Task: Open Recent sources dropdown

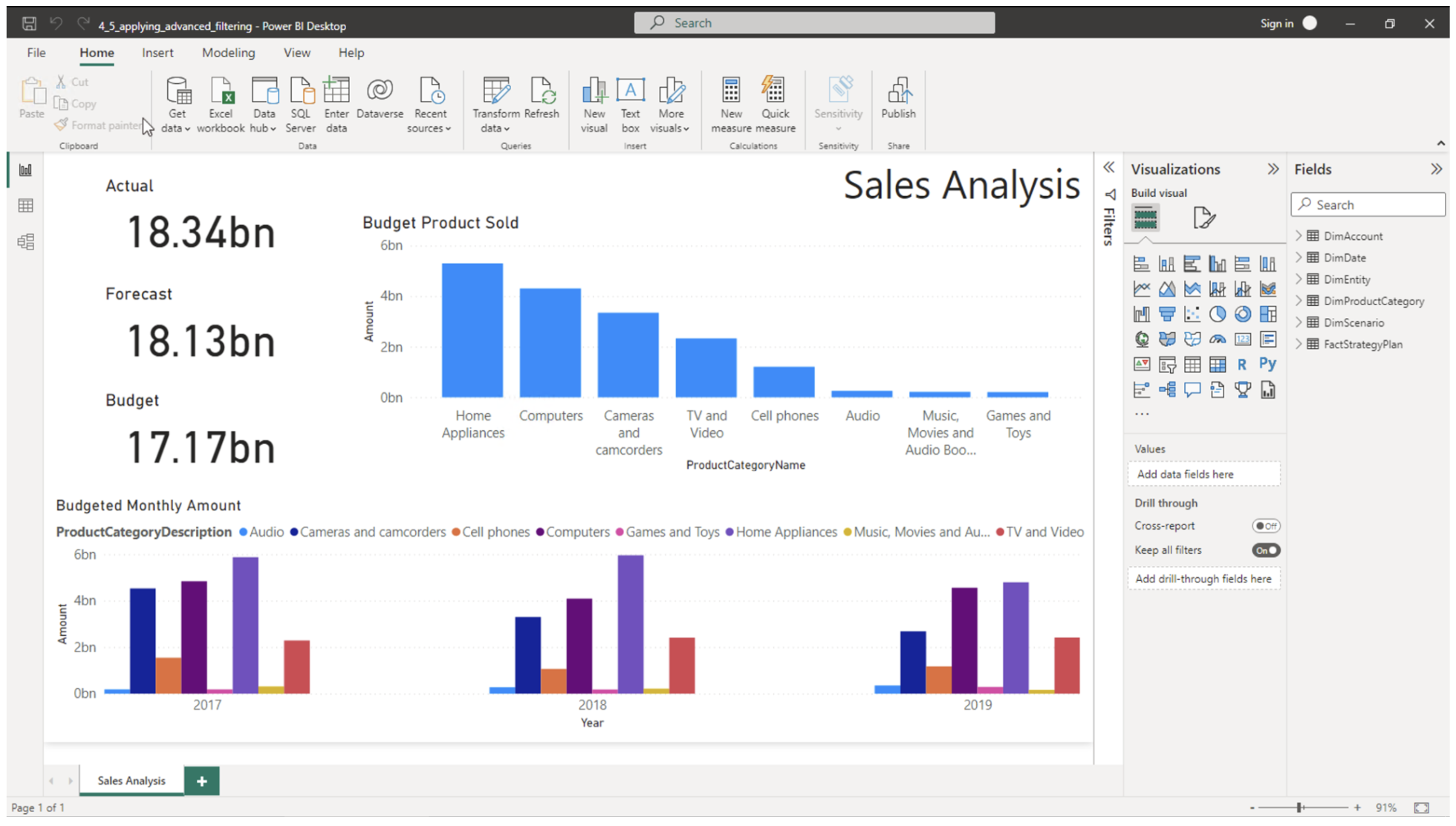Action: pos(429,121)
